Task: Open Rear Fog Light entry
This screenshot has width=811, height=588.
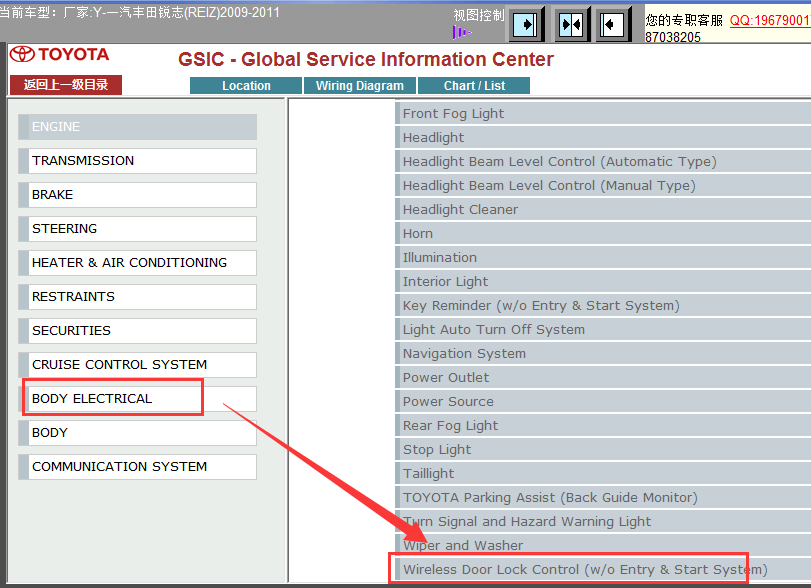Action: point(603,426)
